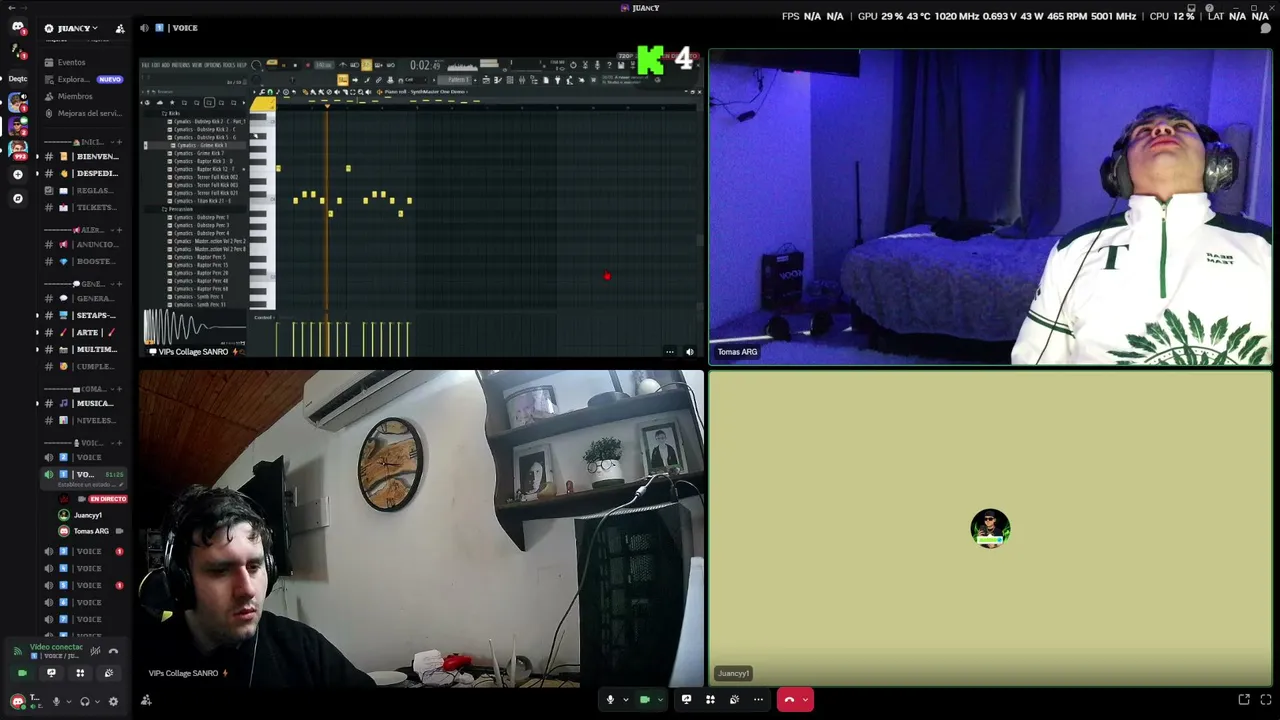Viewport: 1280px width, 720px height.
Task: Open the server discovery compass icon
Action: pos(17,198)
